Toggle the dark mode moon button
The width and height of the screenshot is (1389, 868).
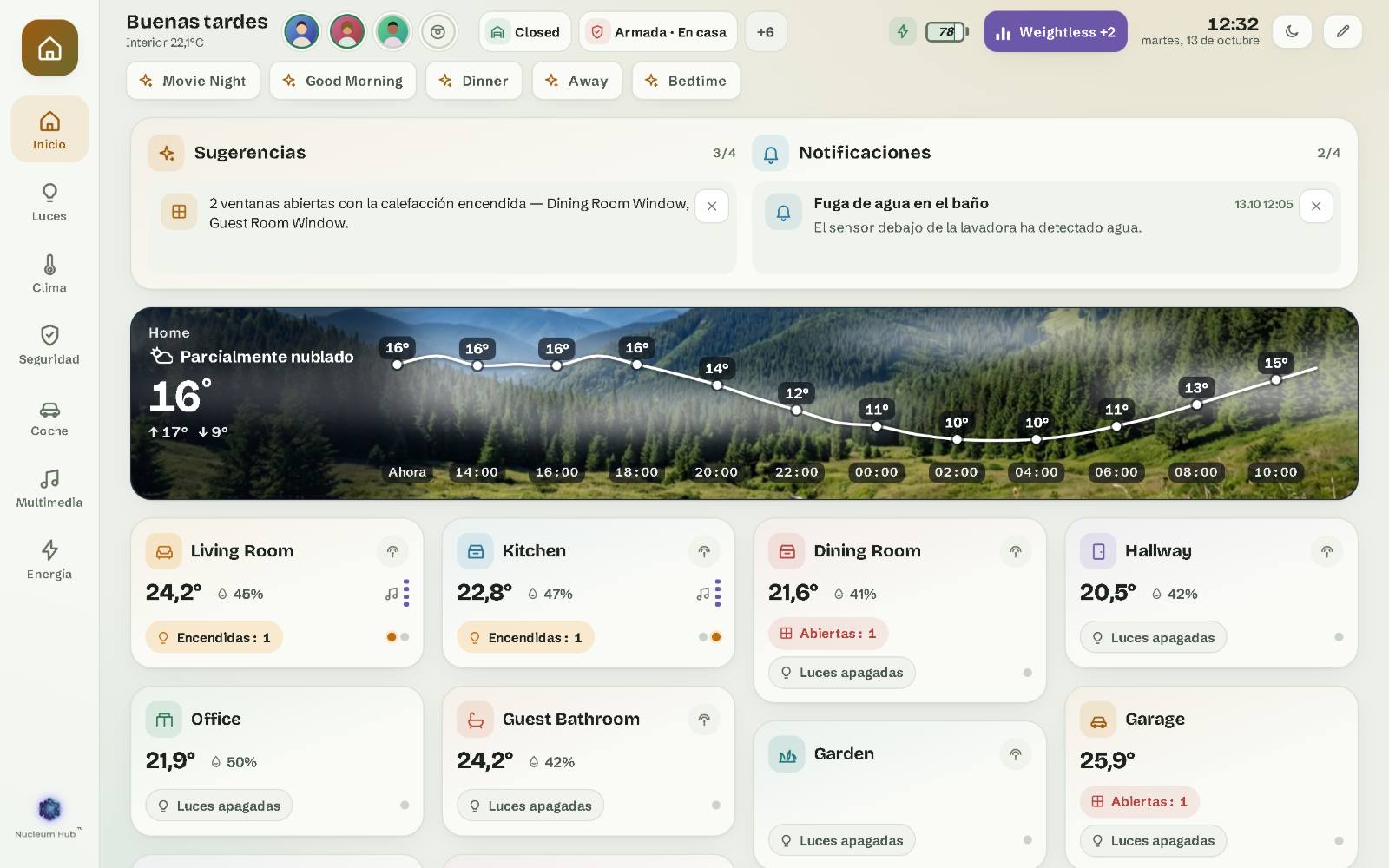tap(1292, 32)
